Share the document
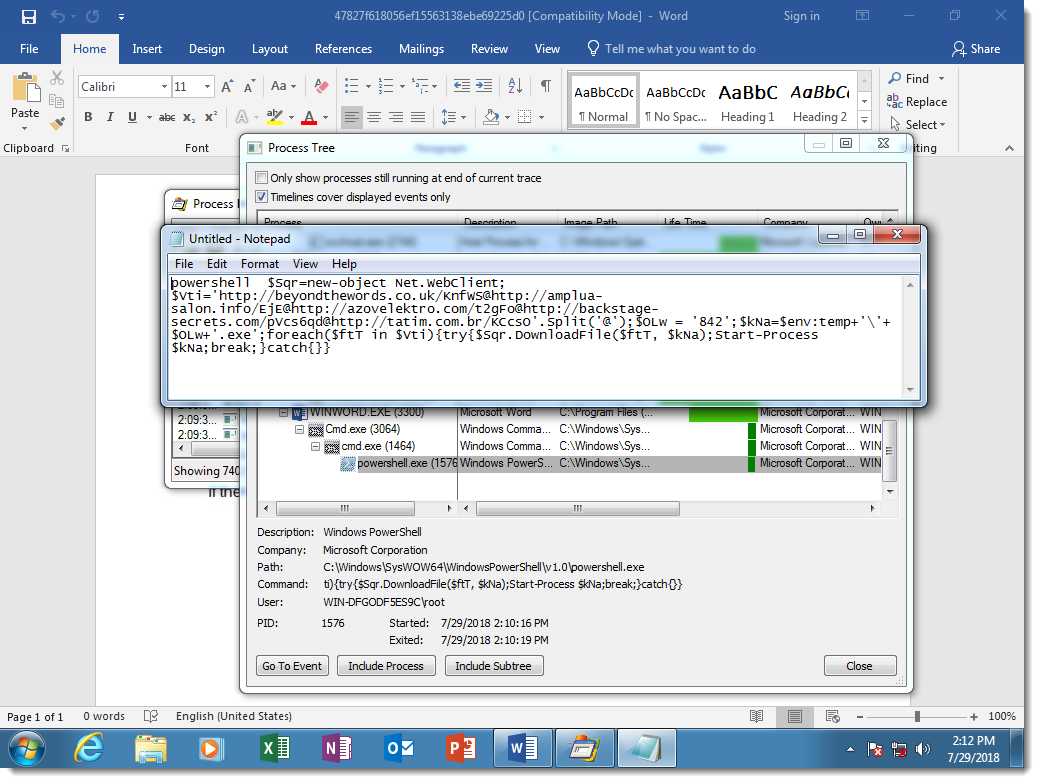 (976, 49)
